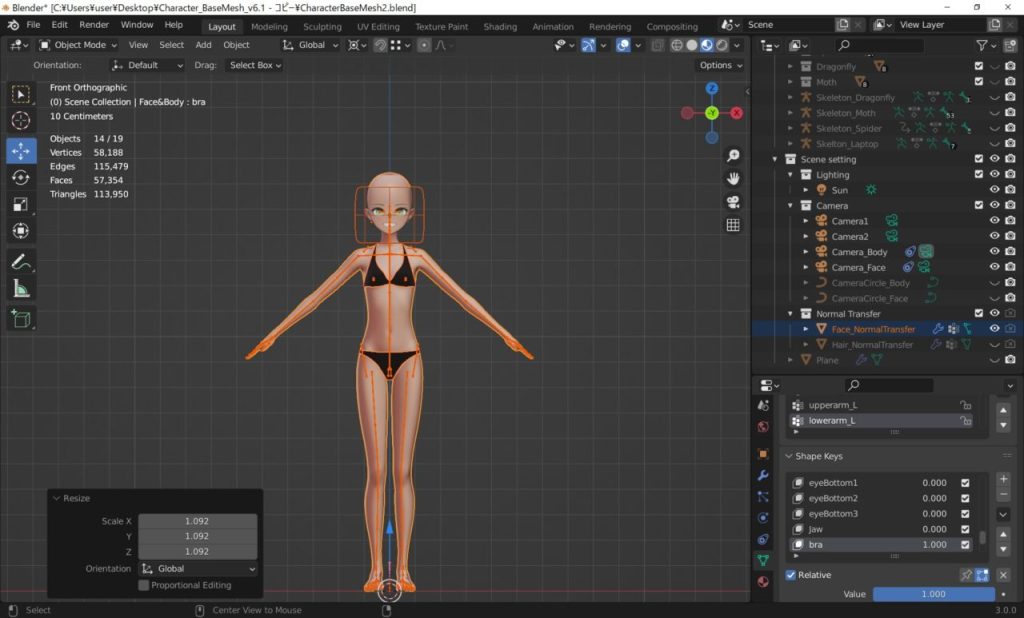Viewport: 1024px width, 618px height.
Task: Choose the Scale tool
Action: tap(21, 204)
